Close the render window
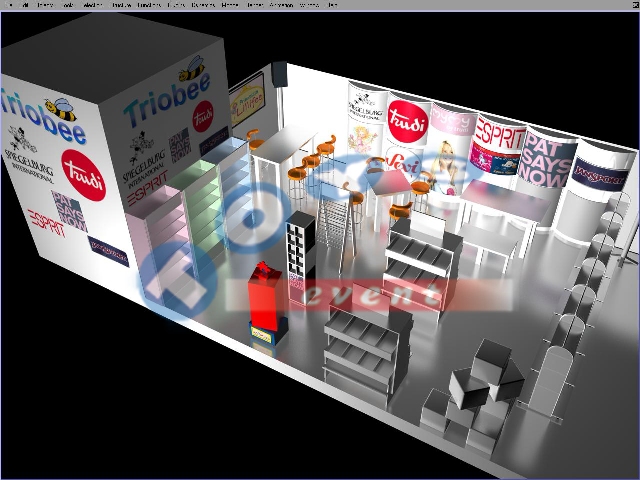This screenshot has height=480, width=640. [x=635, y=4]
